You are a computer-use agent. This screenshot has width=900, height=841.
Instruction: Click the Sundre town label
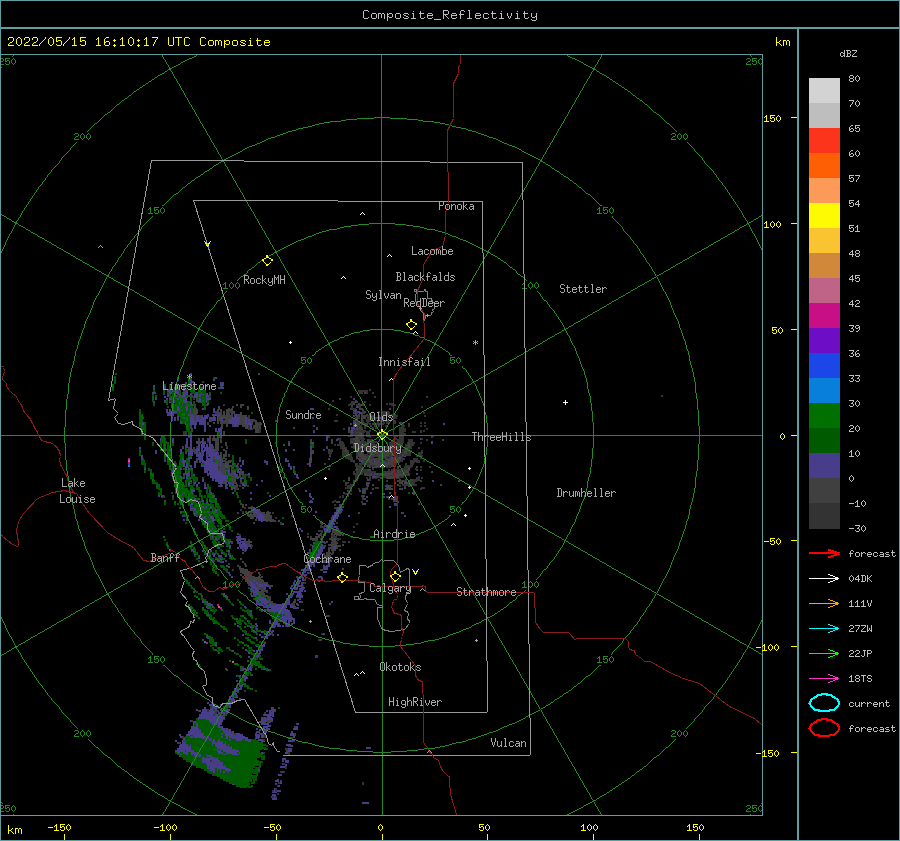[x=303, y=415]
